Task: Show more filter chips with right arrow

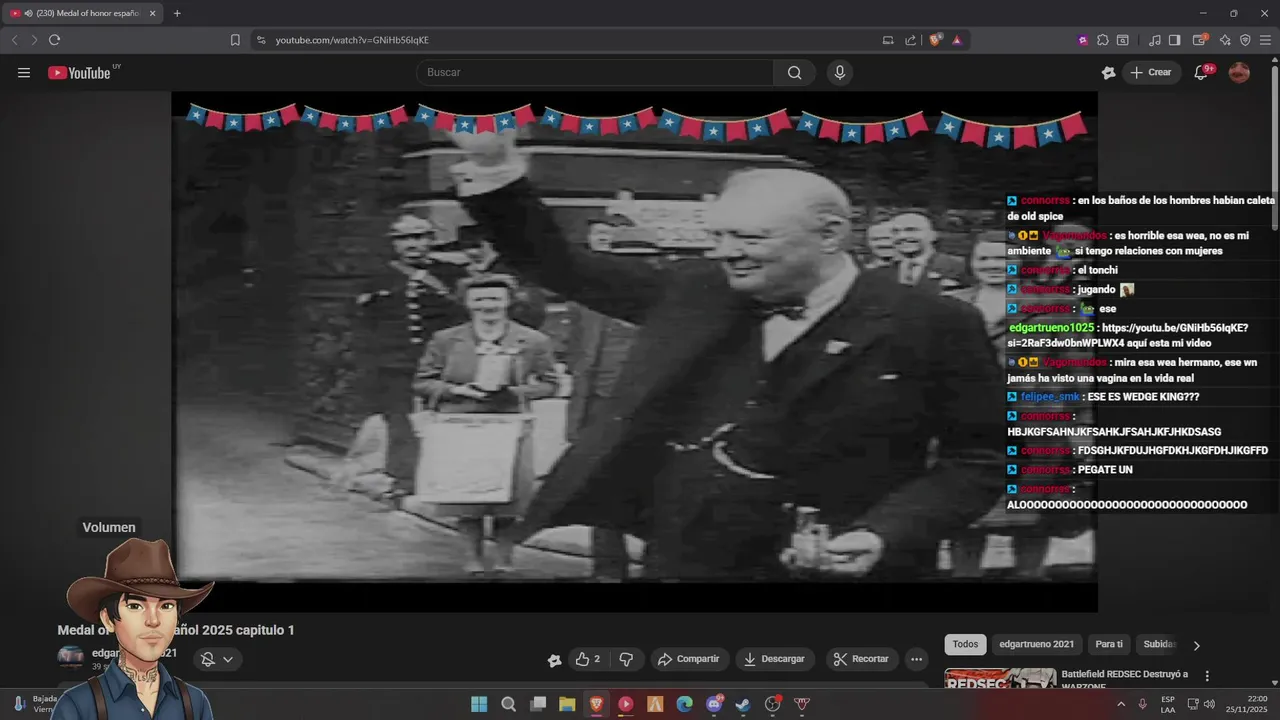Action: [1196, 646]
